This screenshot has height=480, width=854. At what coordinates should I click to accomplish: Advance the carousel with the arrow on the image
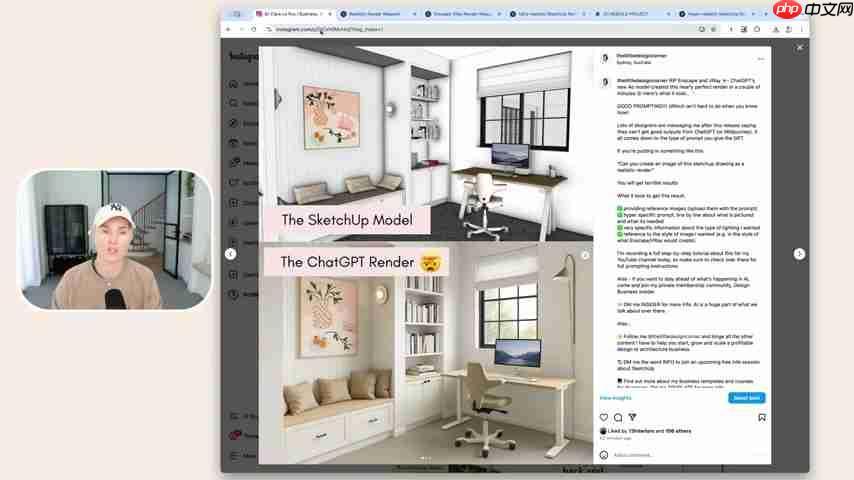[x=585, y=255]
